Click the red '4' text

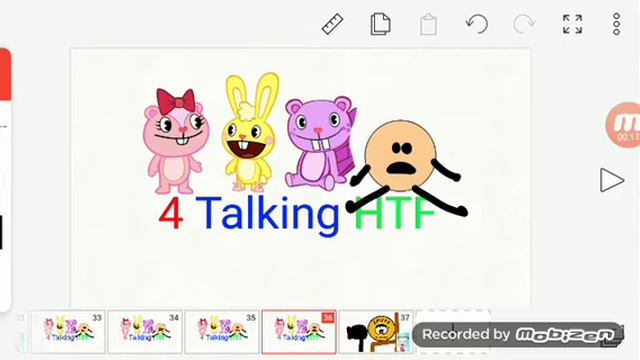[x=171, y=213]
